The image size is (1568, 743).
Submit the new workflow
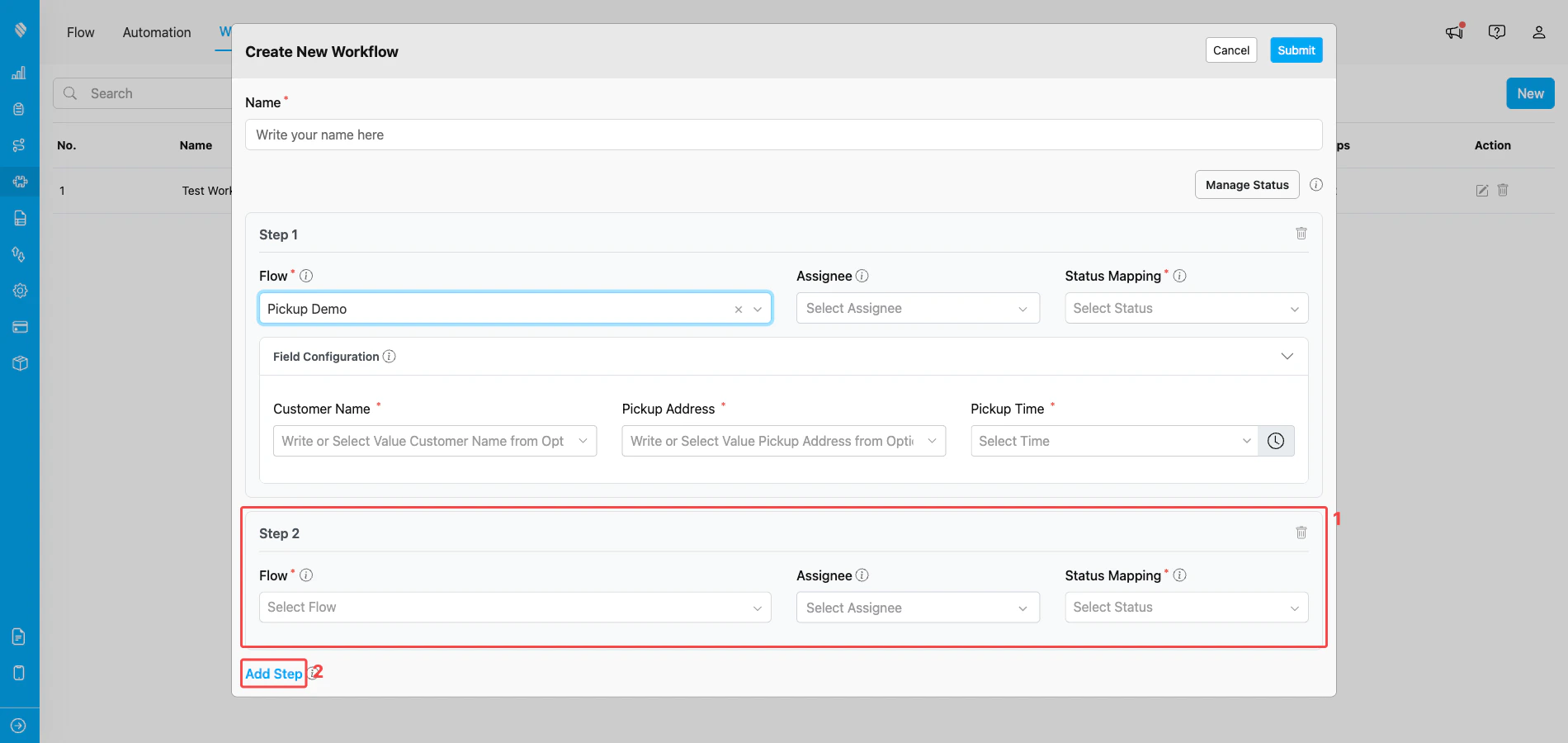[1296, 50]
